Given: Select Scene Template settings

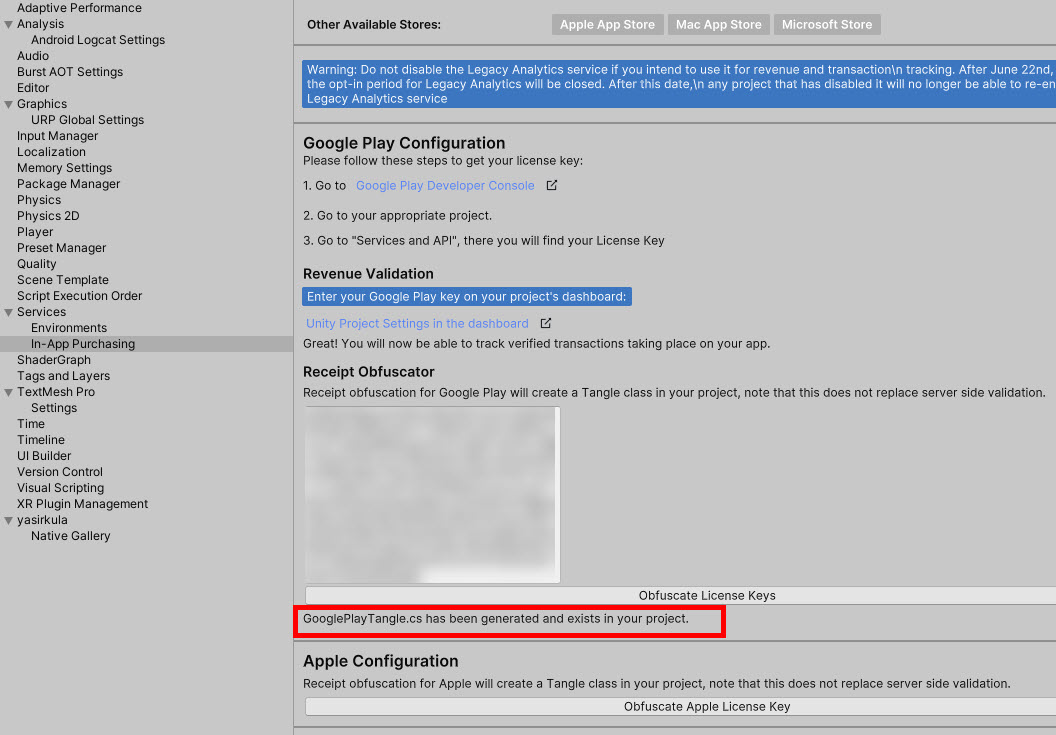Looking at the screenshot, I should [63, 280].
